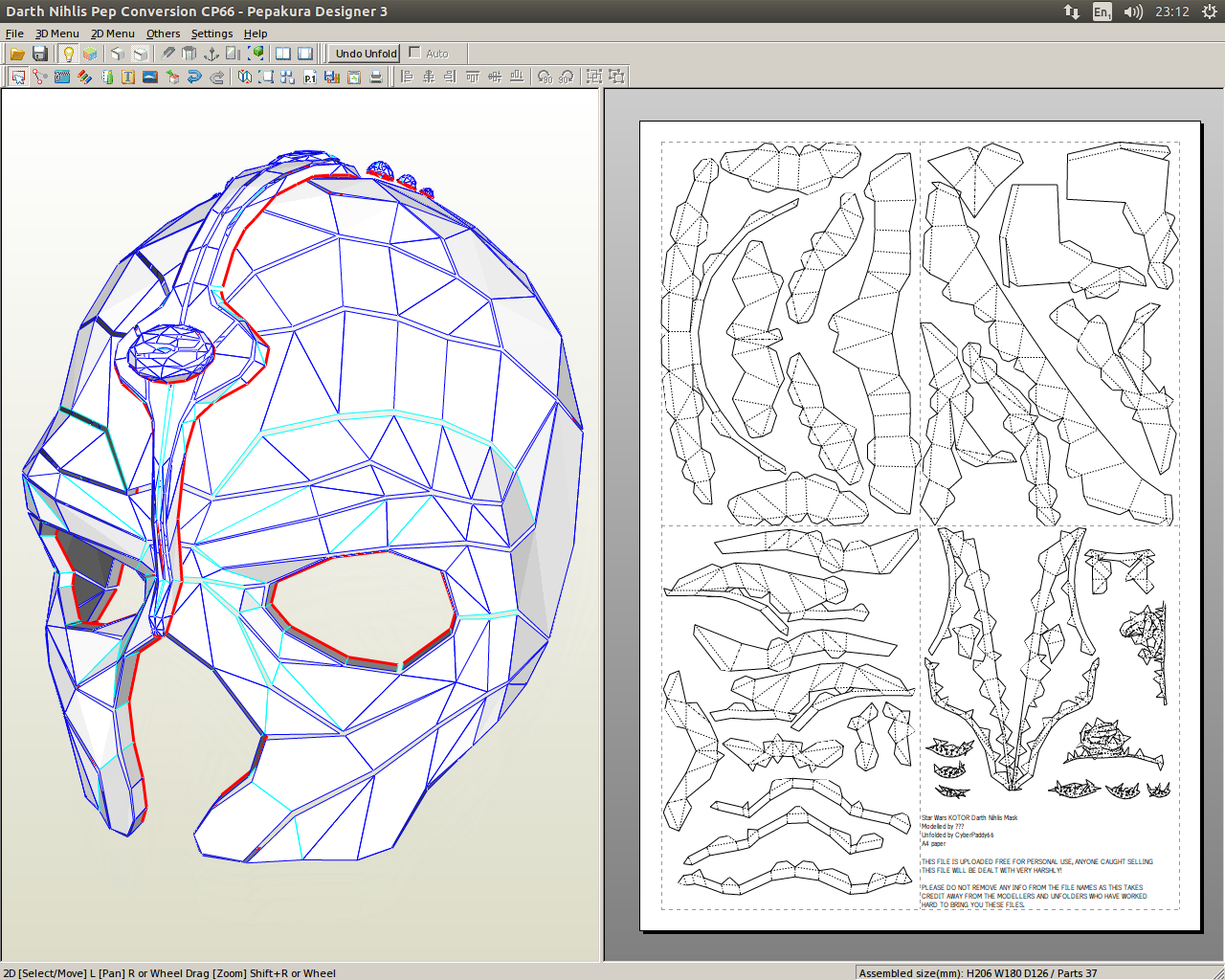
Task: Align selected parts to the left
Action: click(x=407, y=77)
